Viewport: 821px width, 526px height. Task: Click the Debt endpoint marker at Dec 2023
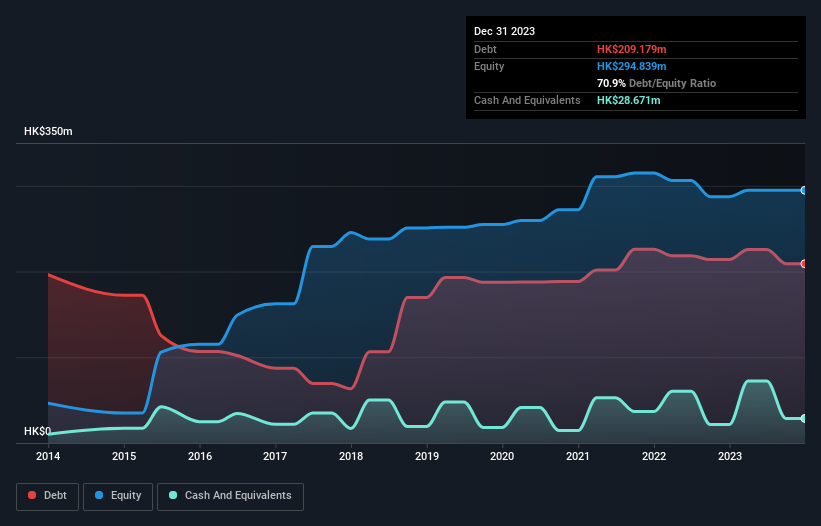tap(804, 264)
